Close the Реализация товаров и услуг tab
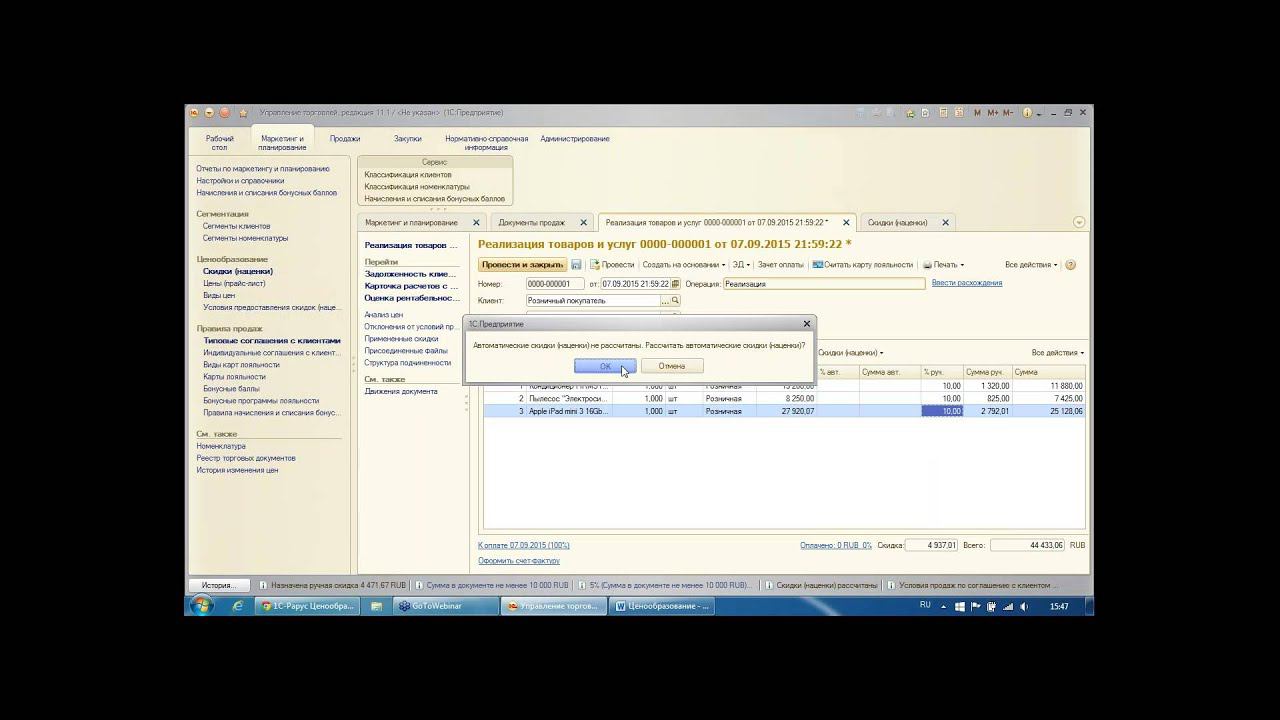 click(846, 222)
